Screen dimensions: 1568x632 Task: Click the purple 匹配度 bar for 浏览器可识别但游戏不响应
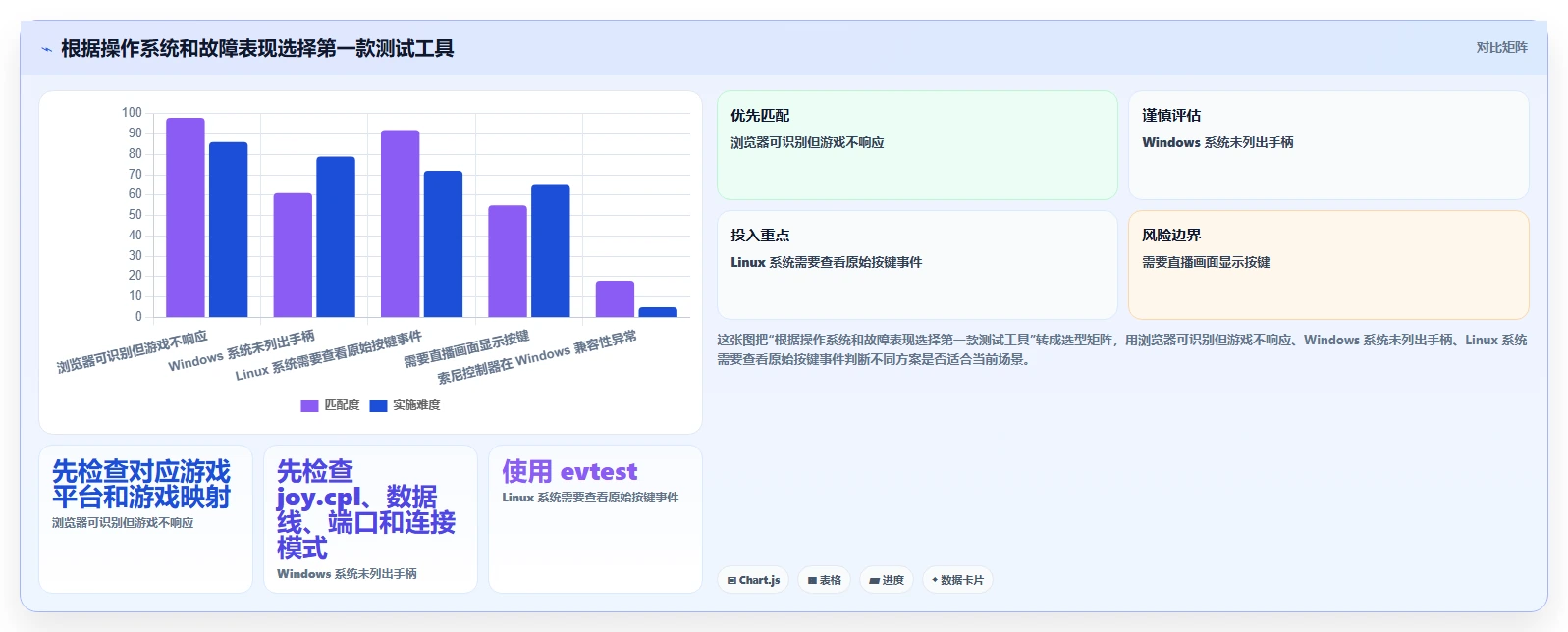click(186, 217)
